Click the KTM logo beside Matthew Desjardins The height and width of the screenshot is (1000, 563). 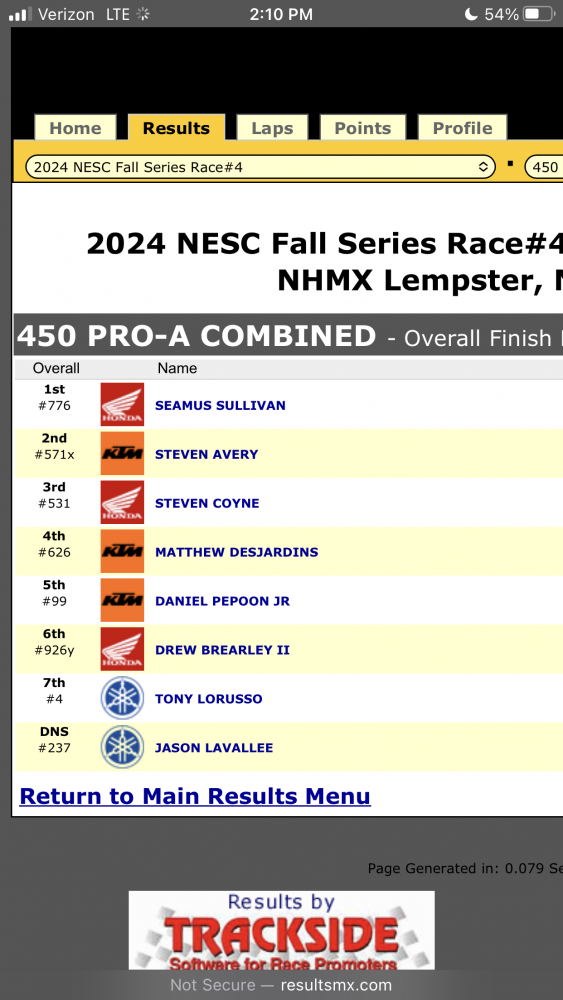(122, 551)
